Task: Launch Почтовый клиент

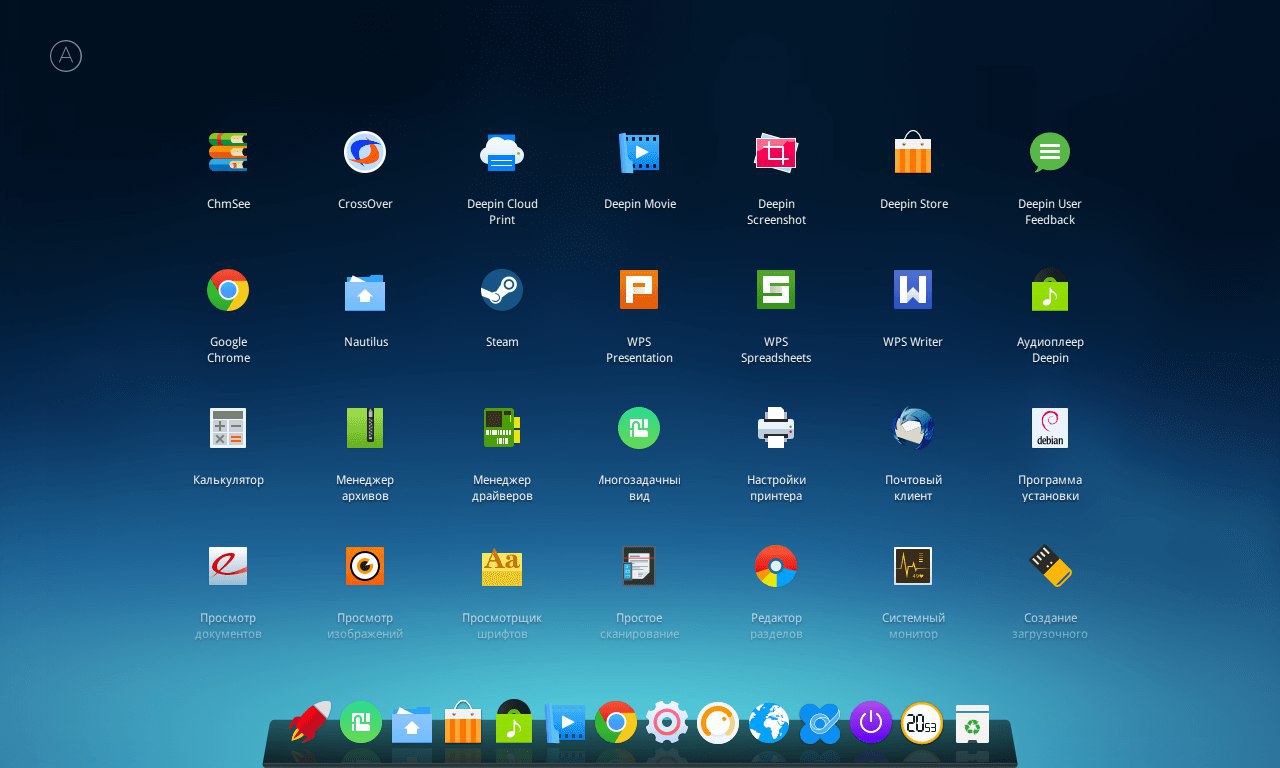Action: [913, 428]
